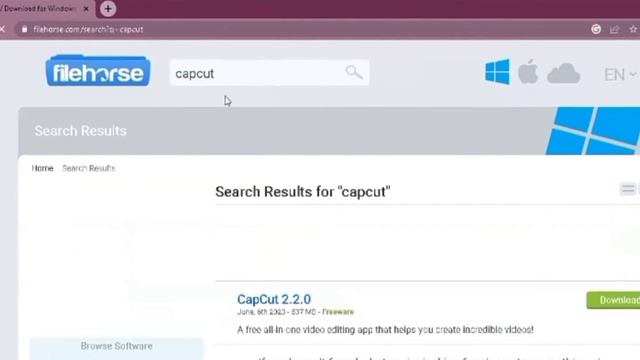640x360 pixels.
Task: Bookmark this page with the star icon
Action: point(633,29)
